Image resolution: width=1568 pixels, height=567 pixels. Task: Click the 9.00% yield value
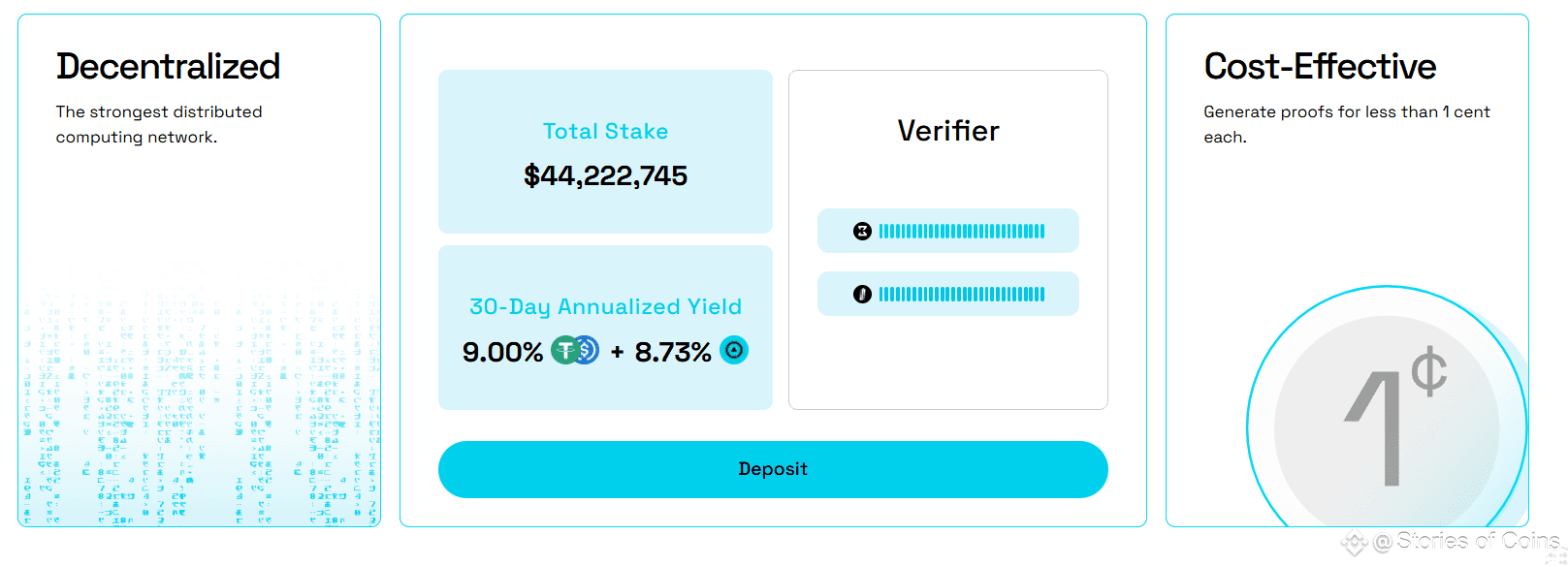[502, 352]
